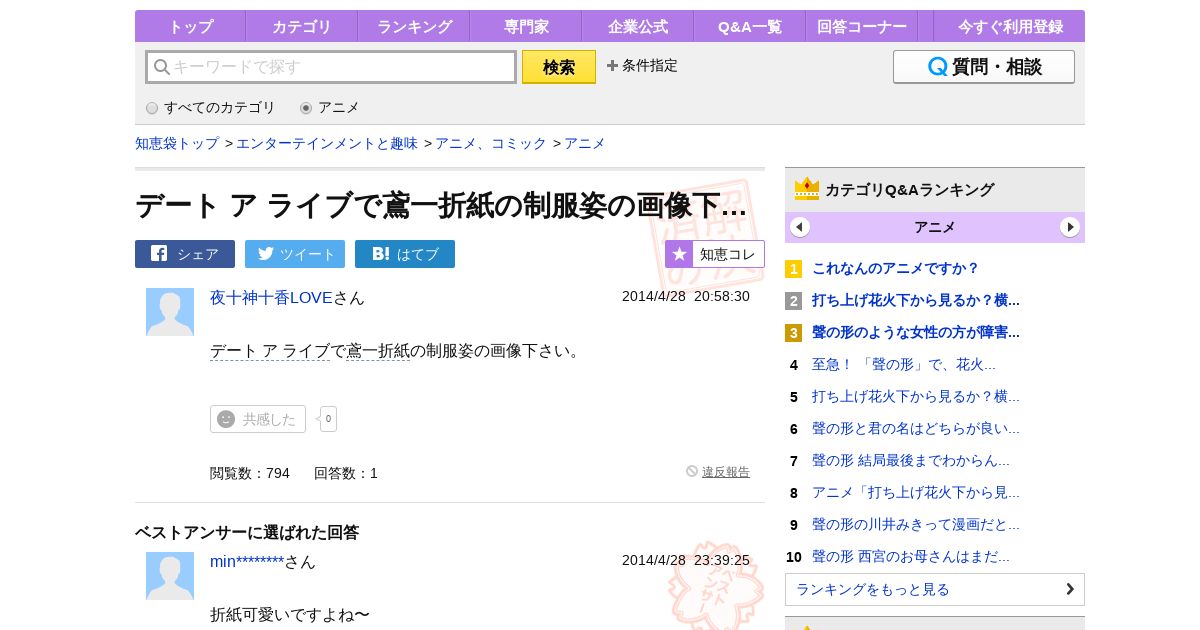Click the magnifier icon in search box
1200x630 pixels.
click(x=161, y=67)
